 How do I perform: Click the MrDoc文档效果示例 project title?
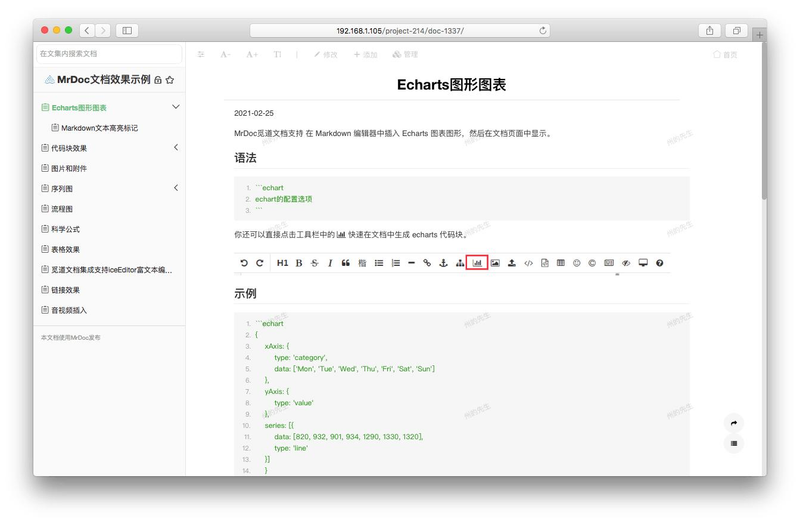(x=104, y=80)
